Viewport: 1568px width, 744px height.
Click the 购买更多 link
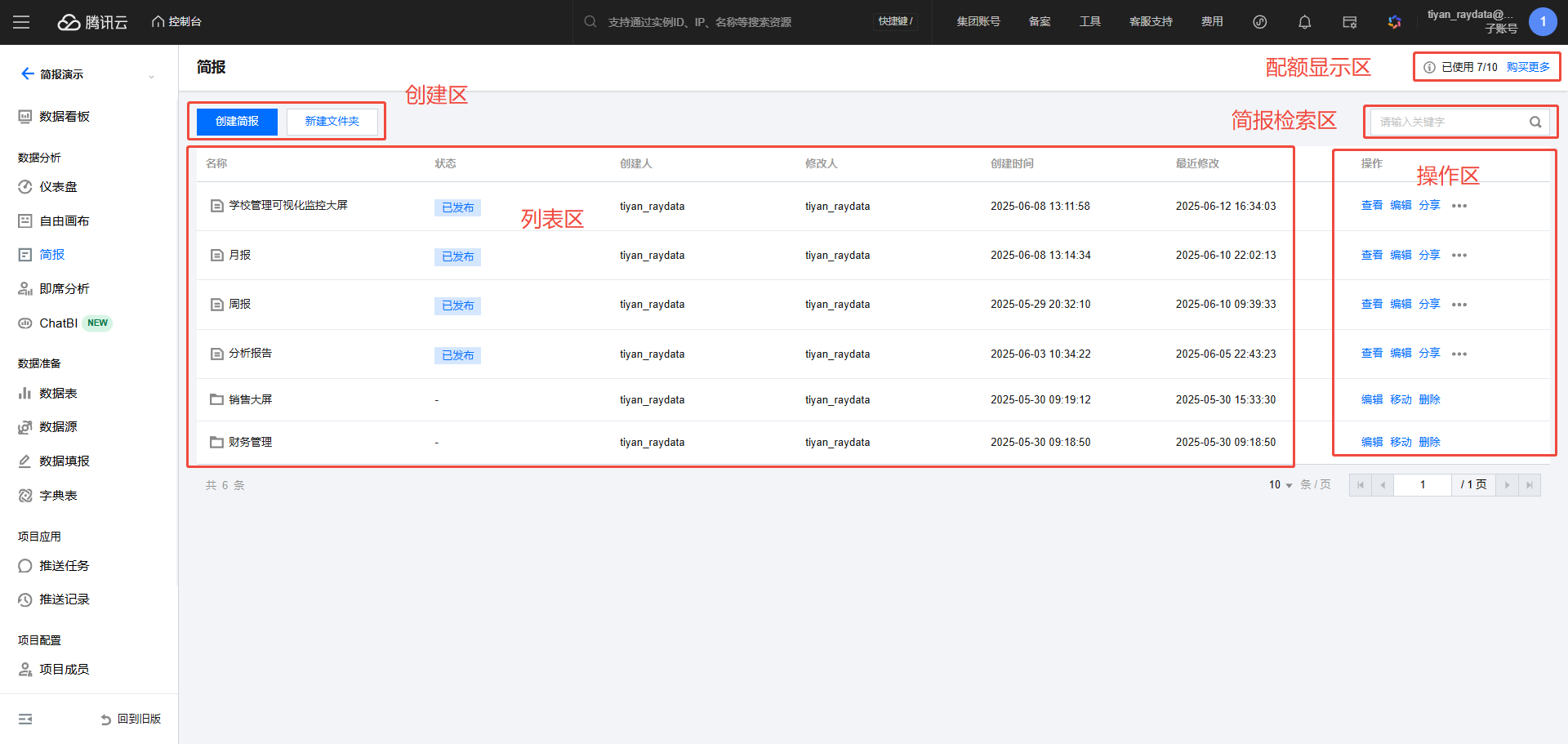click(x=1527, y=67)
